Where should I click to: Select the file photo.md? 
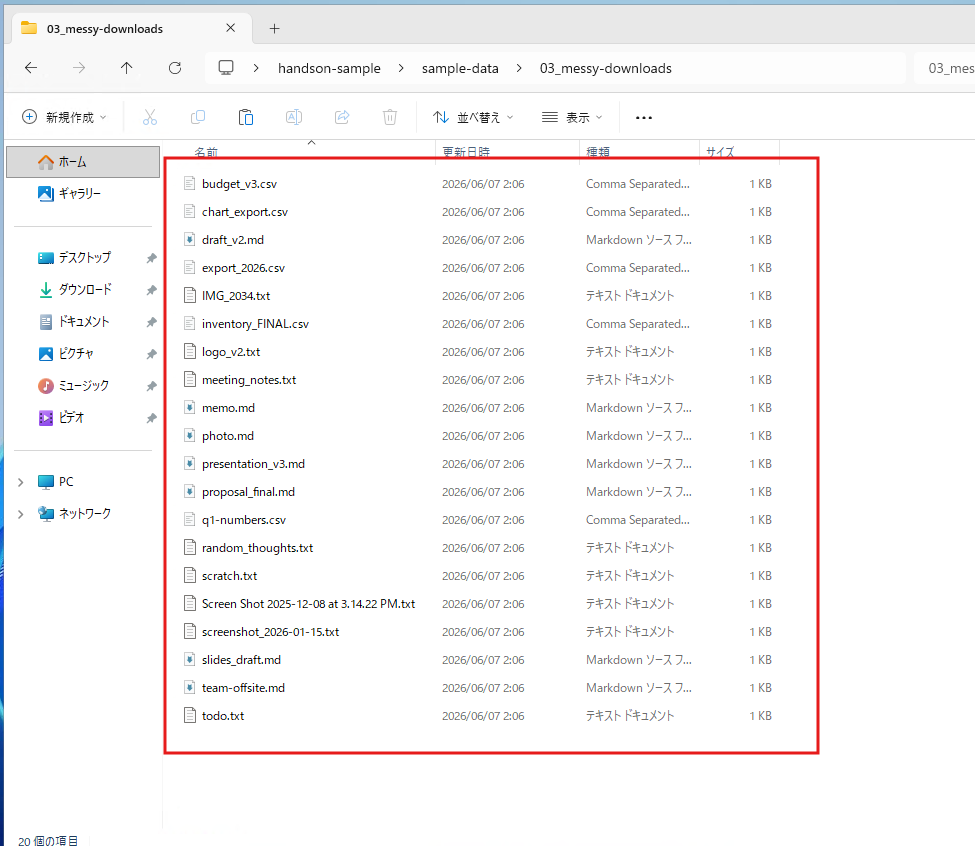[x=228, y=436]
